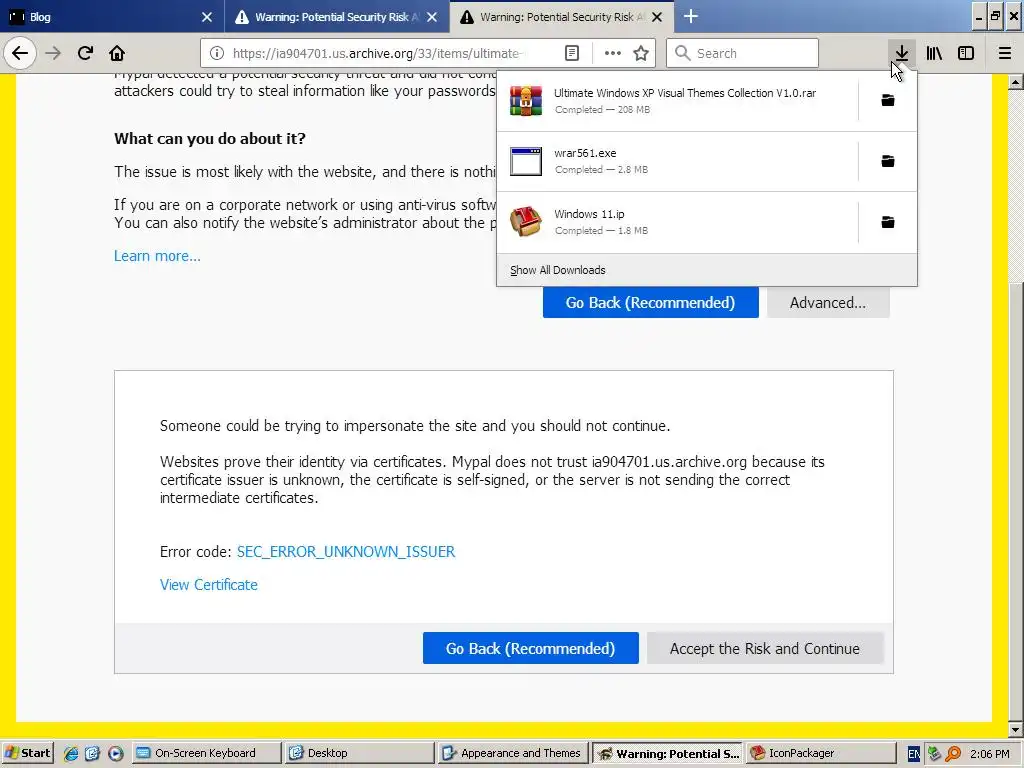This screenshot has width=1024, height=768.
Task: Open the Windows 11.ip download entry
Action: coord(677,222)
